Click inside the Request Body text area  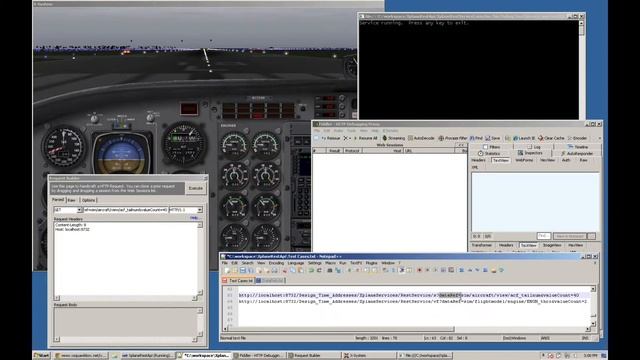pos(125,322)
